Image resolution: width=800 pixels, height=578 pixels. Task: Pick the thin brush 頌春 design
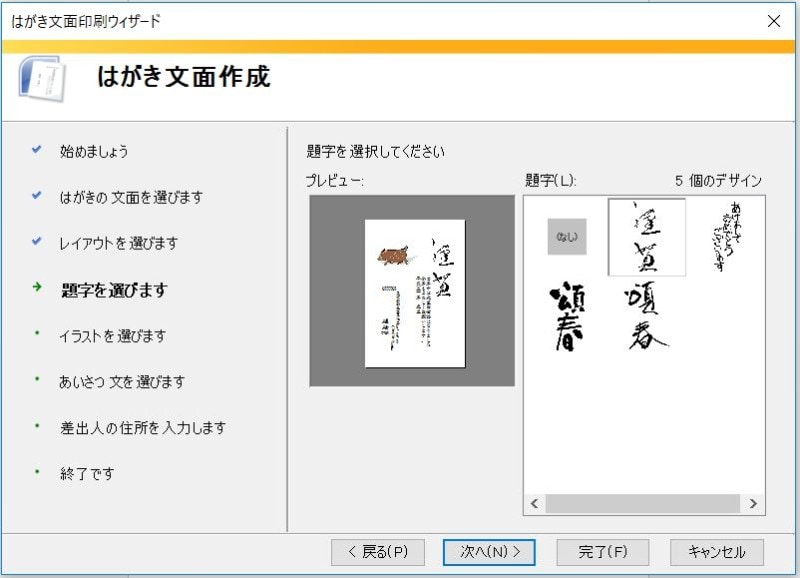[x=646, y=316]
